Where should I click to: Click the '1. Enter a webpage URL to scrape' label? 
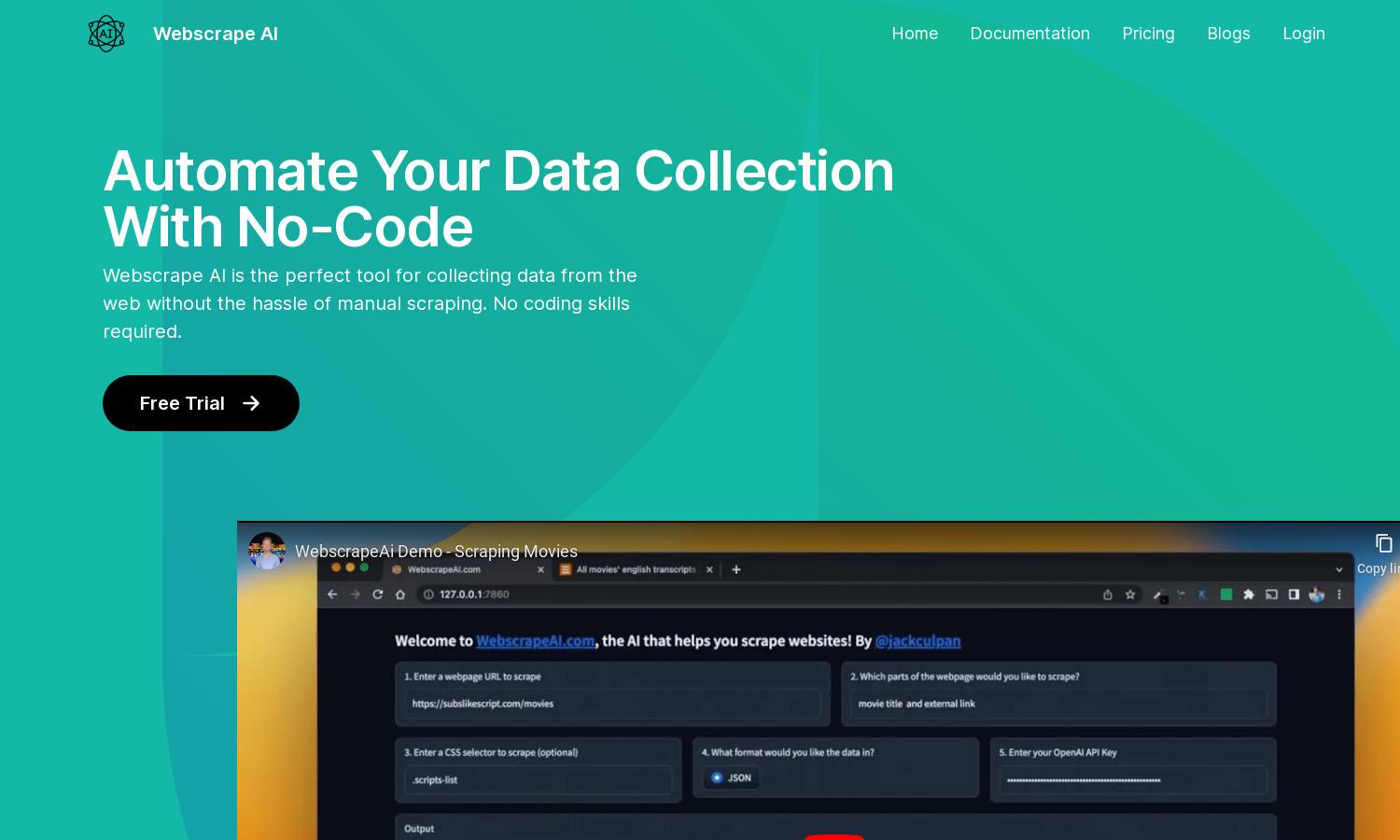pyautogui.click(x=472, y=677)
